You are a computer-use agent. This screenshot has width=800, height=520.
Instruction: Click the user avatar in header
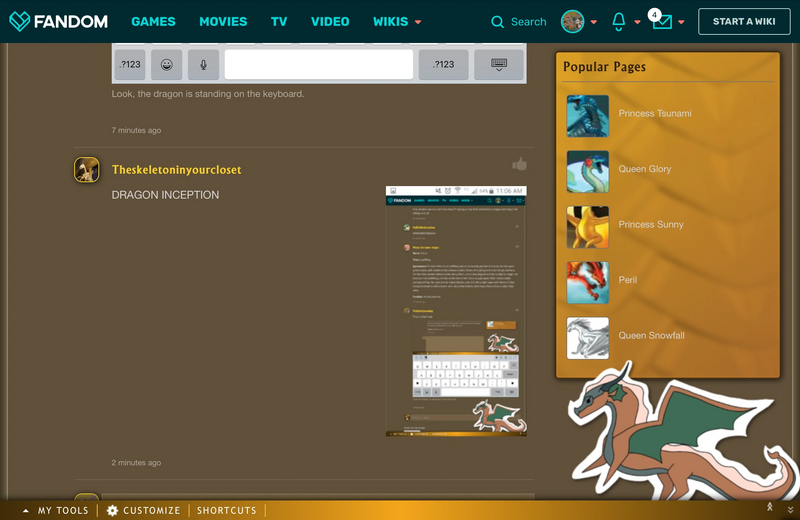[572, 21]
